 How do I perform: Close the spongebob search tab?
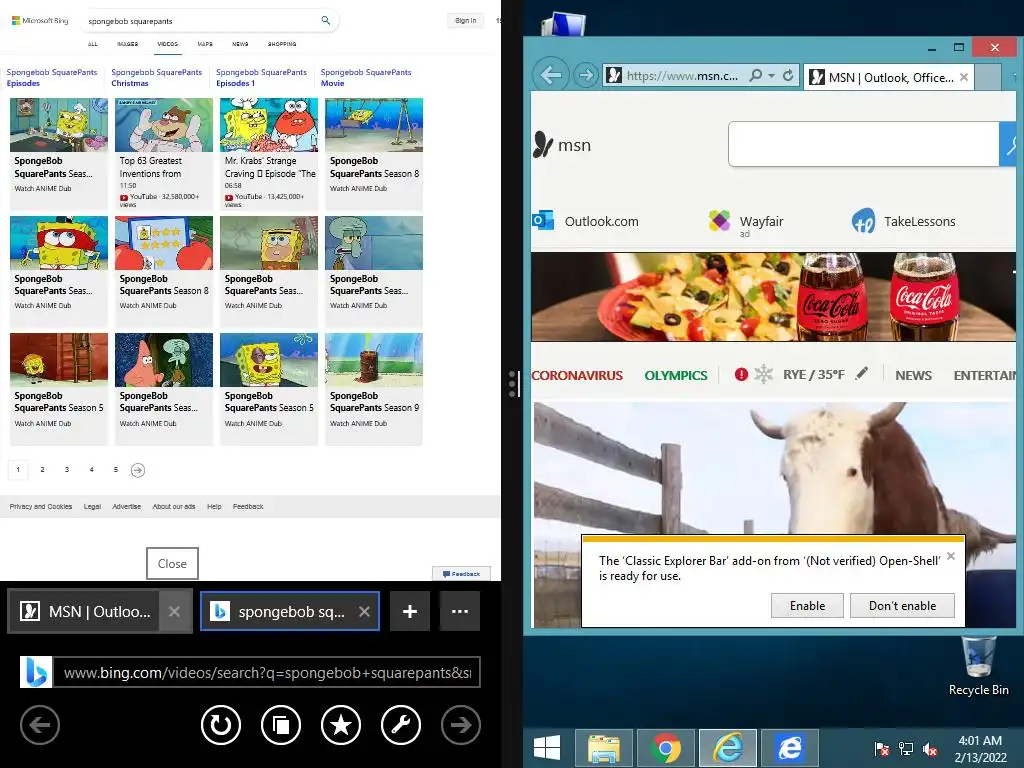click(364, 611)
